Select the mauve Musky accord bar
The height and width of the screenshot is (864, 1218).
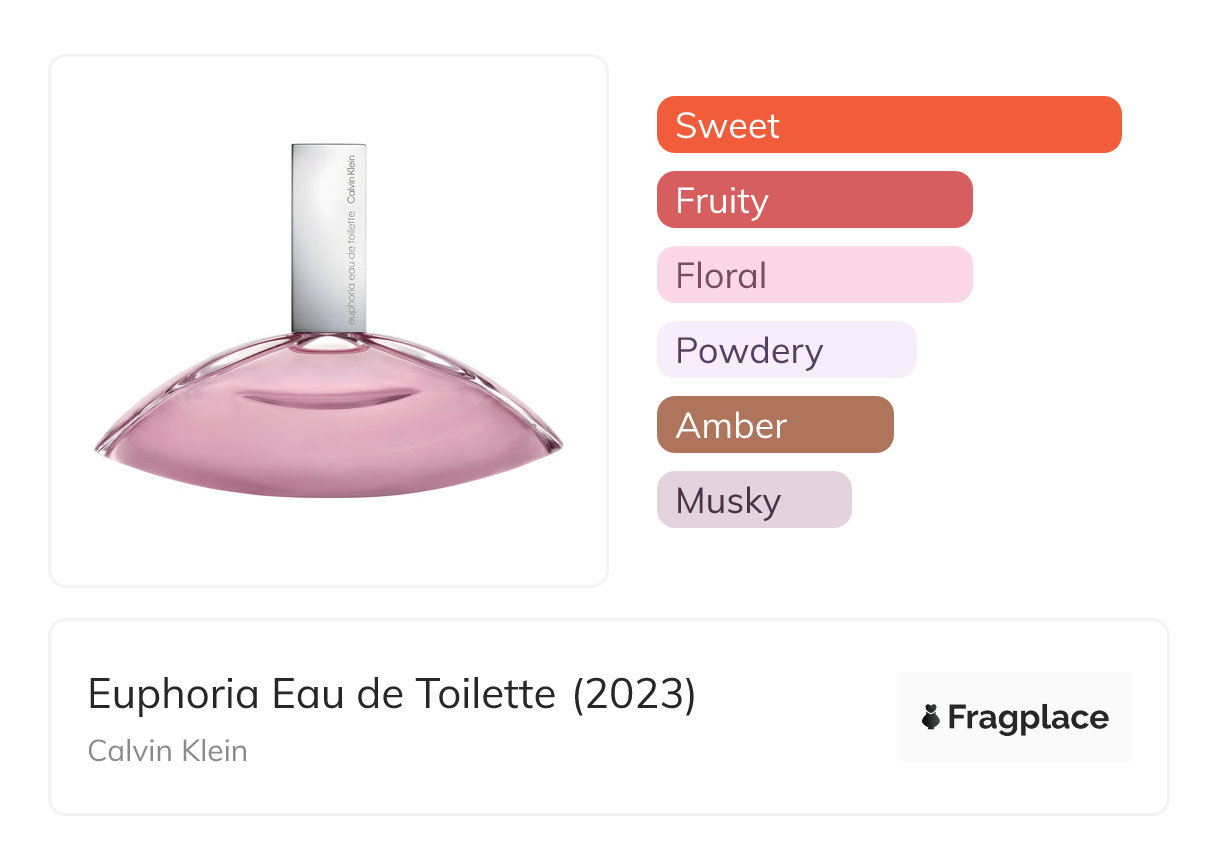753,500
